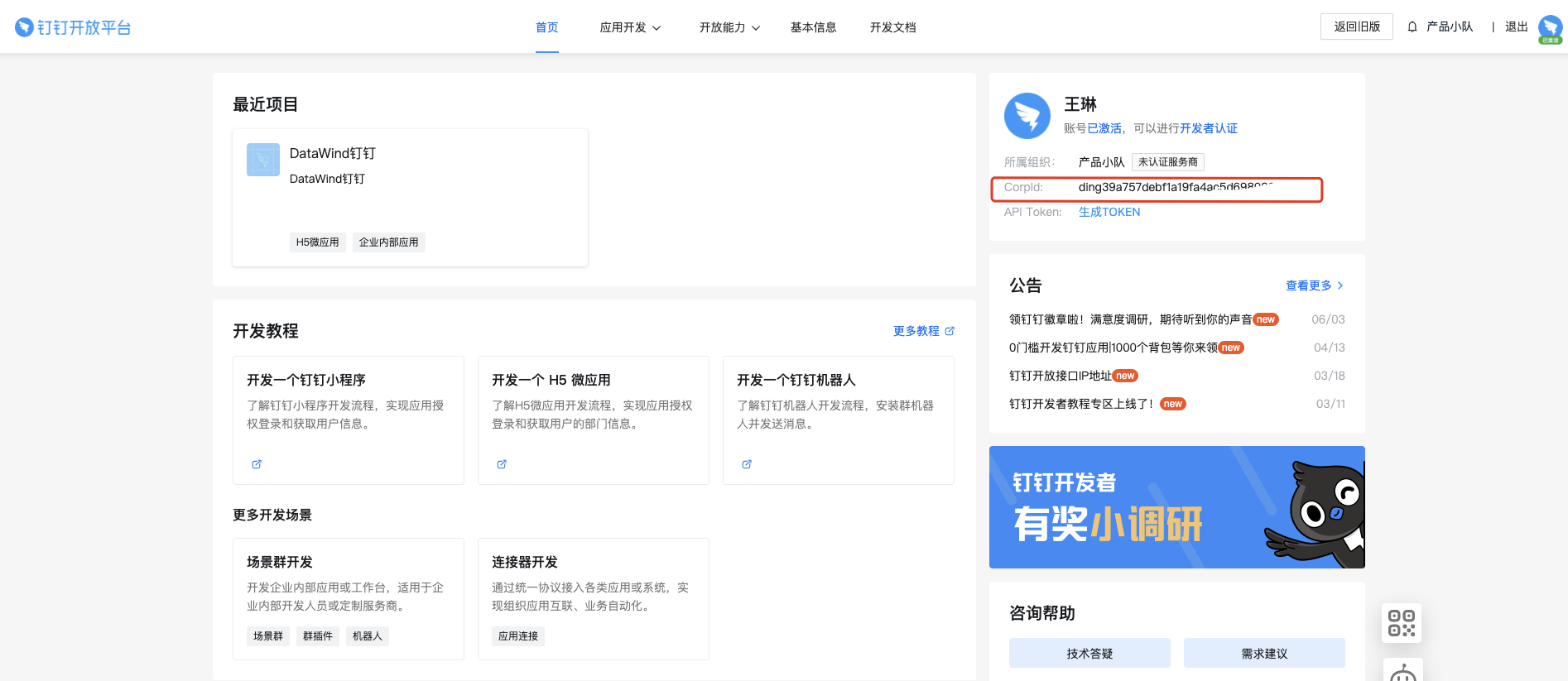
Task: Click the external link icon beside 更多教程
Action: [x=950, y=331]
